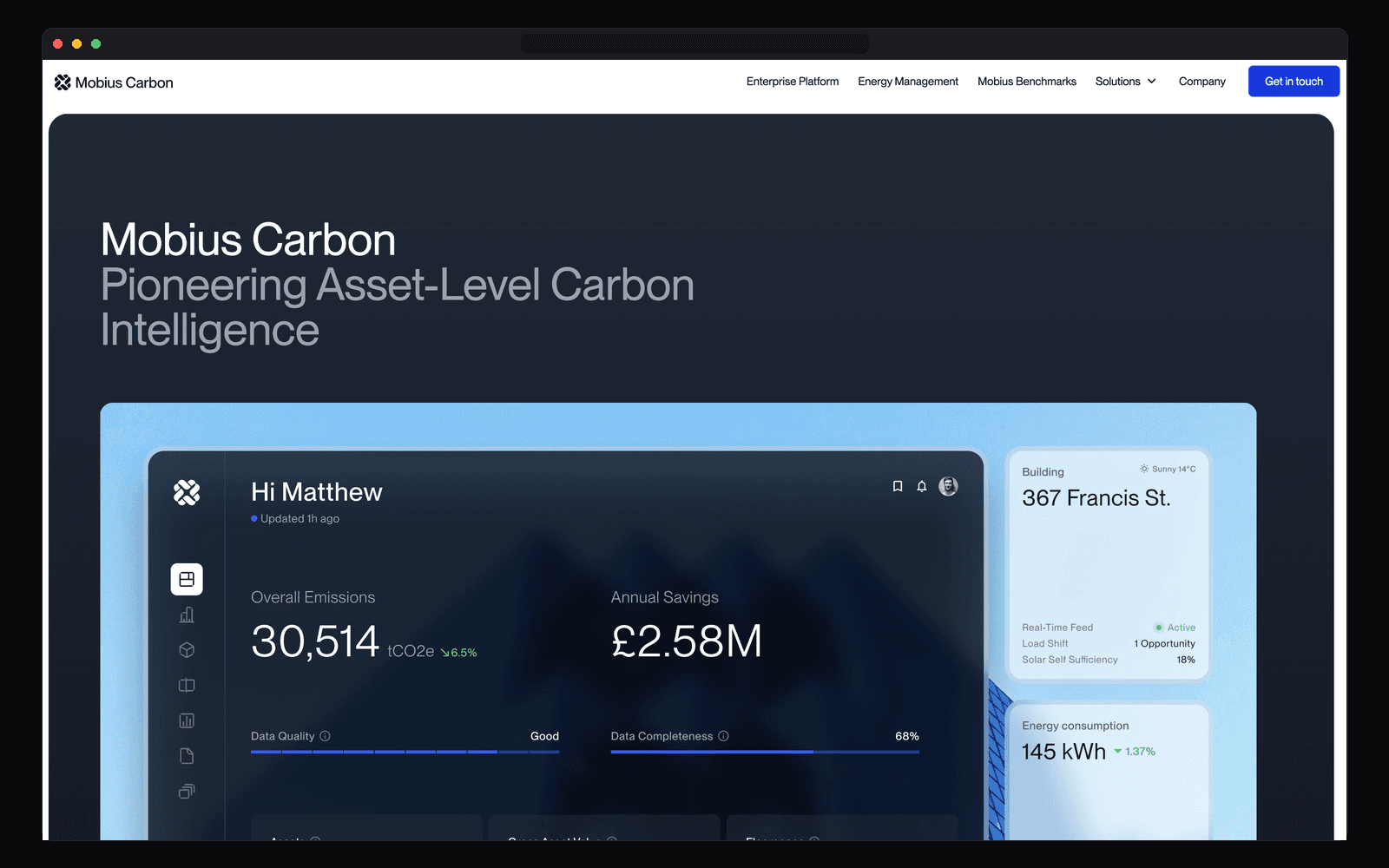Click the stacked-layers icon at sidebar bottom
This screenshot has width=1389, height=868.
pos(186,791)
